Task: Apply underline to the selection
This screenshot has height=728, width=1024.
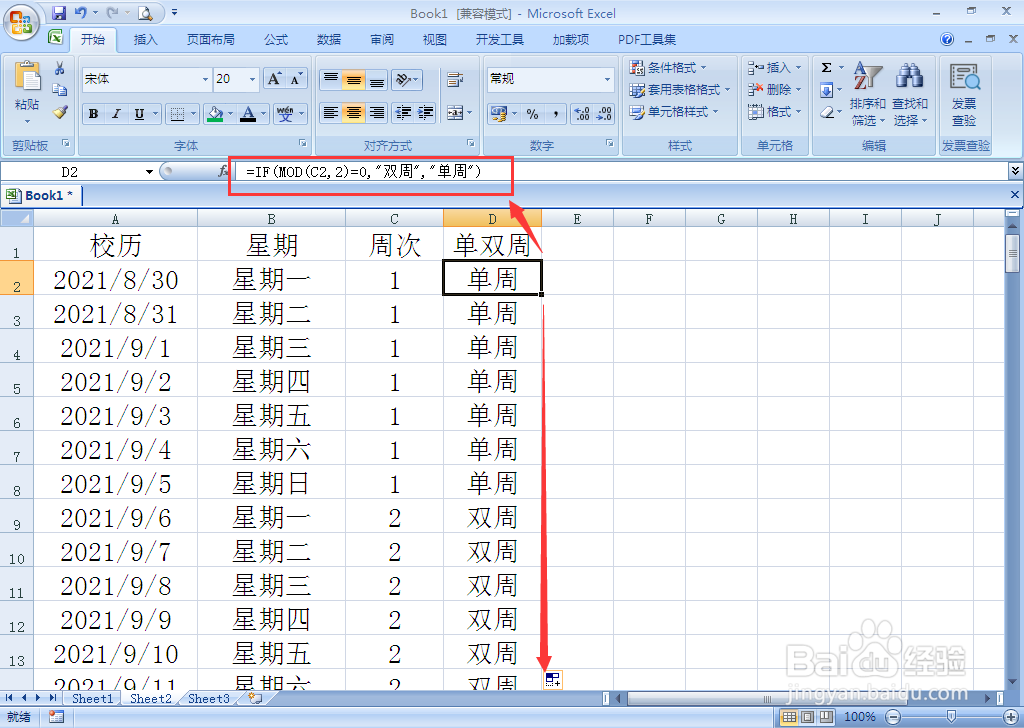Action: coord(137,112)
